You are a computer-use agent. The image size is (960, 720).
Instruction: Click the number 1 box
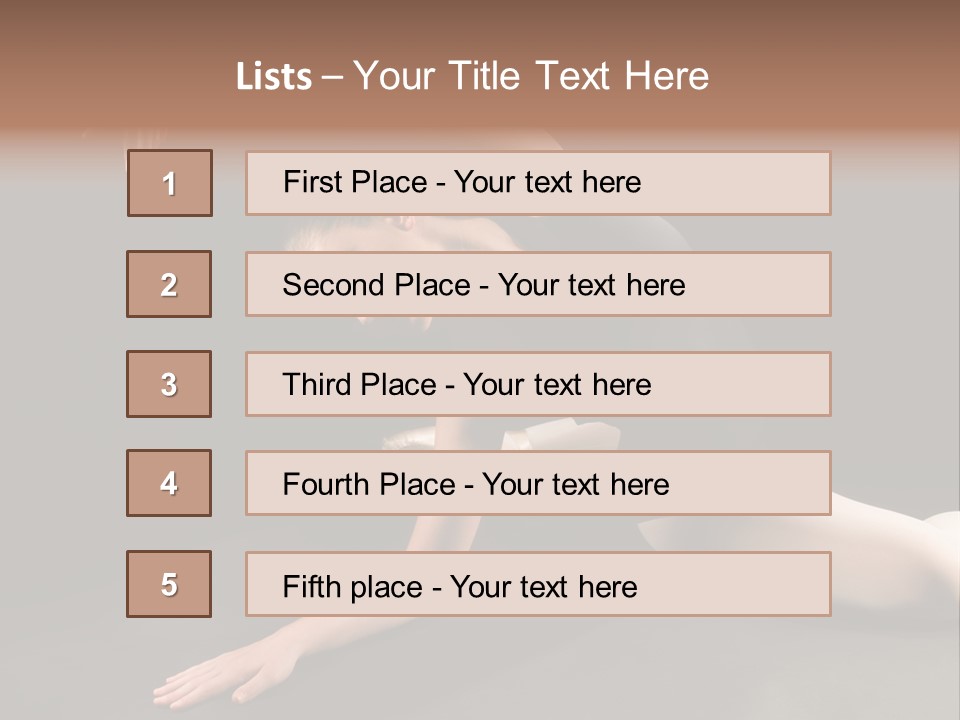point(170,183)
